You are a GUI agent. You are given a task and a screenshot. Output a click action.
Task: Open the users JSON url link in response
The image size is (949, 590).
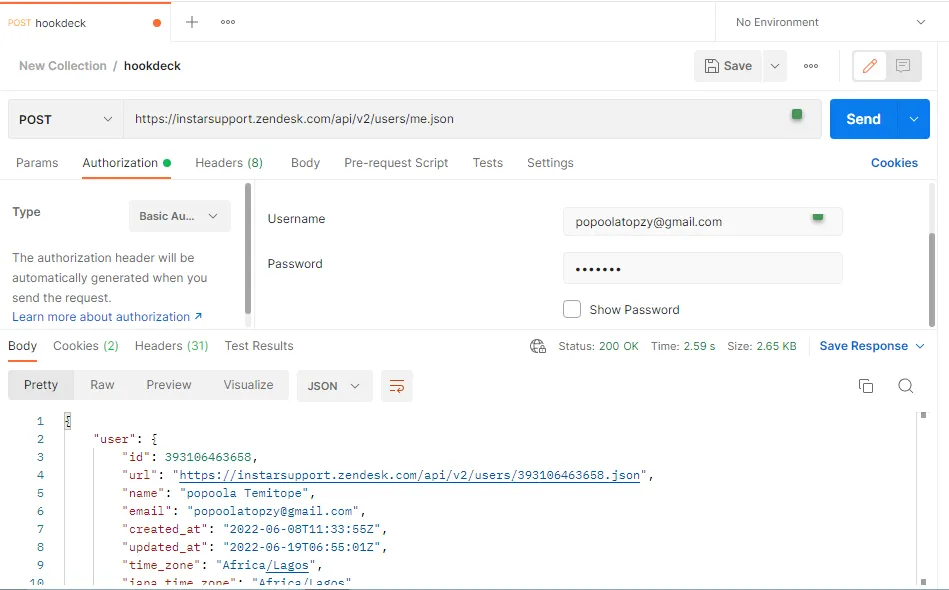(410, 475)
